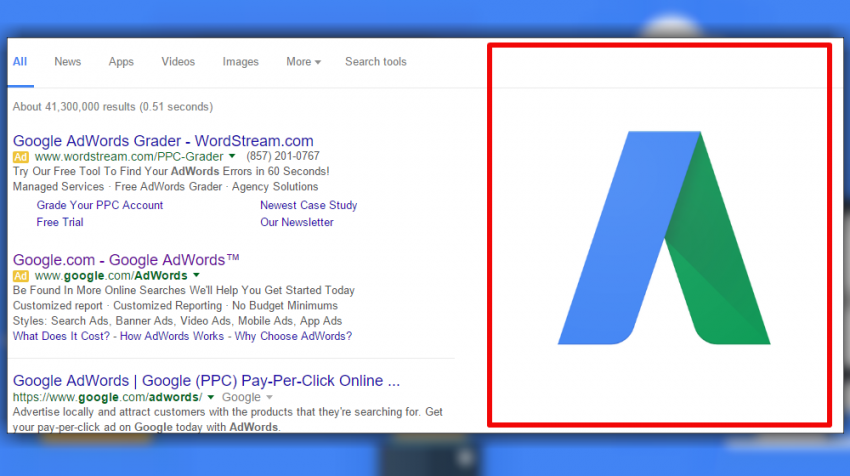The height and width of the screenshot is (476, 850).
Task: Click the Ad badge beside www.google.com/AdWords
Action: click(x=20, y=276)
